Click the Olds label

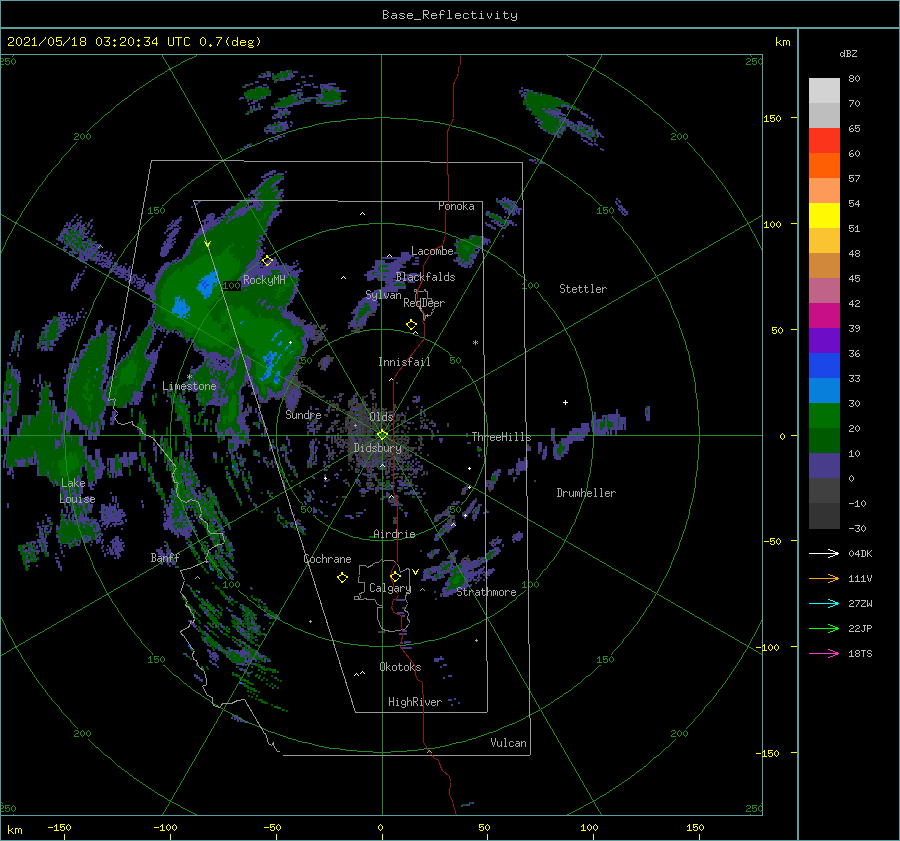tap(381, 416)
